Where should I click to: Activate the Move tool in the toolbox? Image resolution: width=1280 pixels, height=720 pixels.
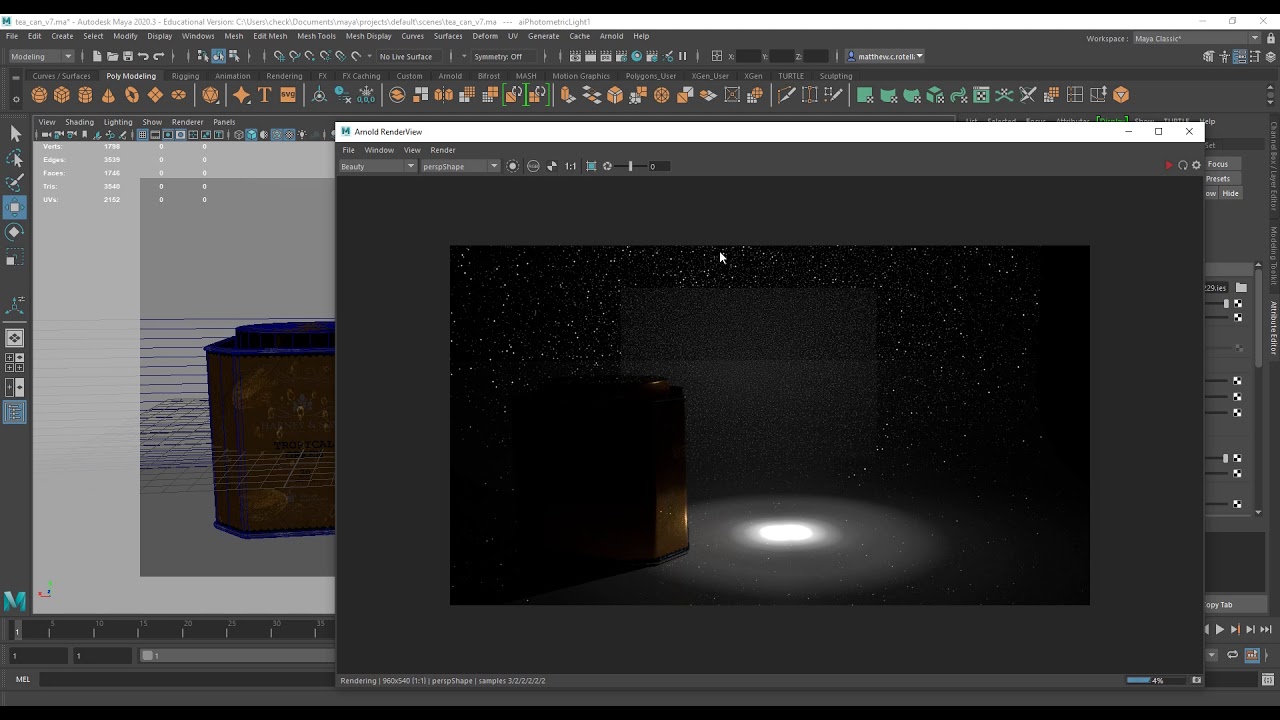15,207
